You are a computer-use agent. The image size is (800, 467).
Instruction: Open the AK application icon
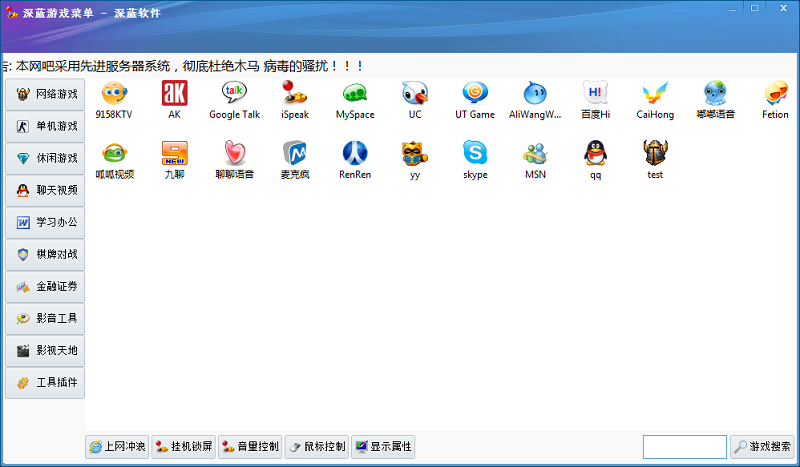click(174, 95)
